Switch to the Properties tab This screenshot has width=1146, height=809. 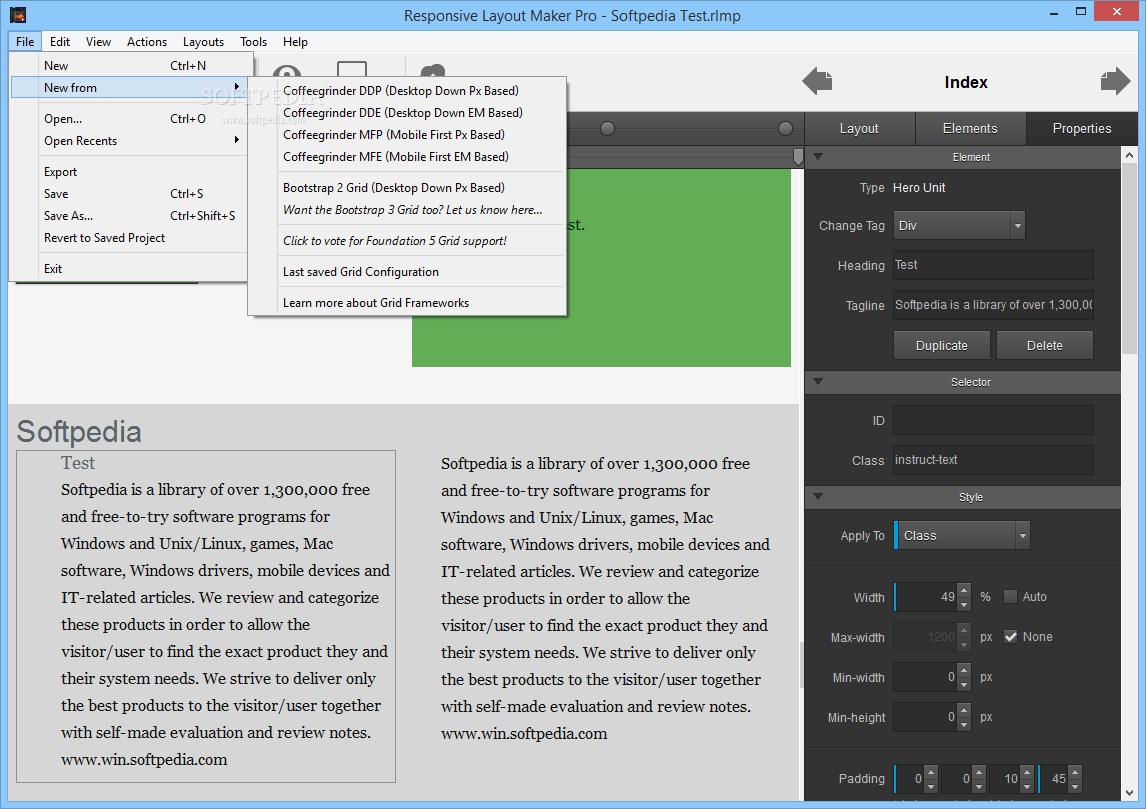pyautogui.click(x=1082, y=129)
